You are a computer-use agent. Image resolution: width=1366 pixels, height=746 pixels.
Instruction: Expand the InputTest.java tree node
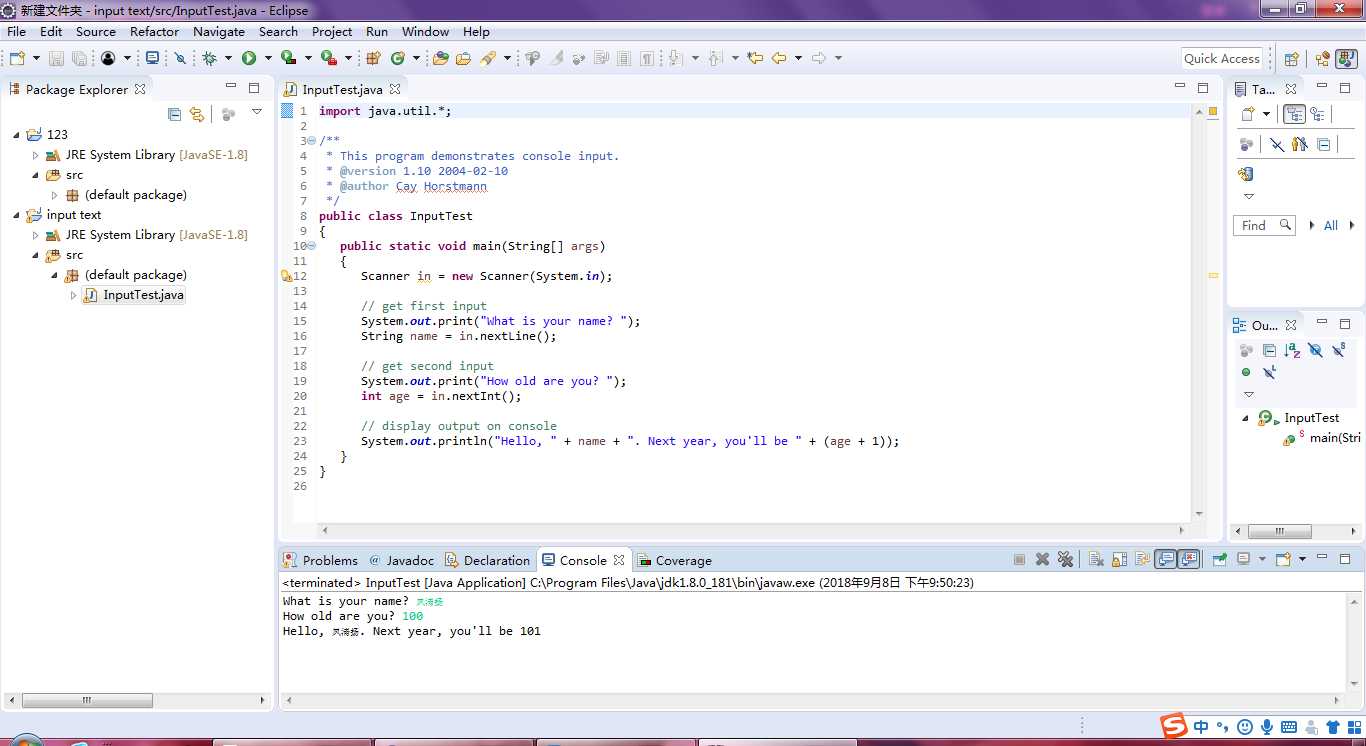pyautogui.click(x=73, y=295)
